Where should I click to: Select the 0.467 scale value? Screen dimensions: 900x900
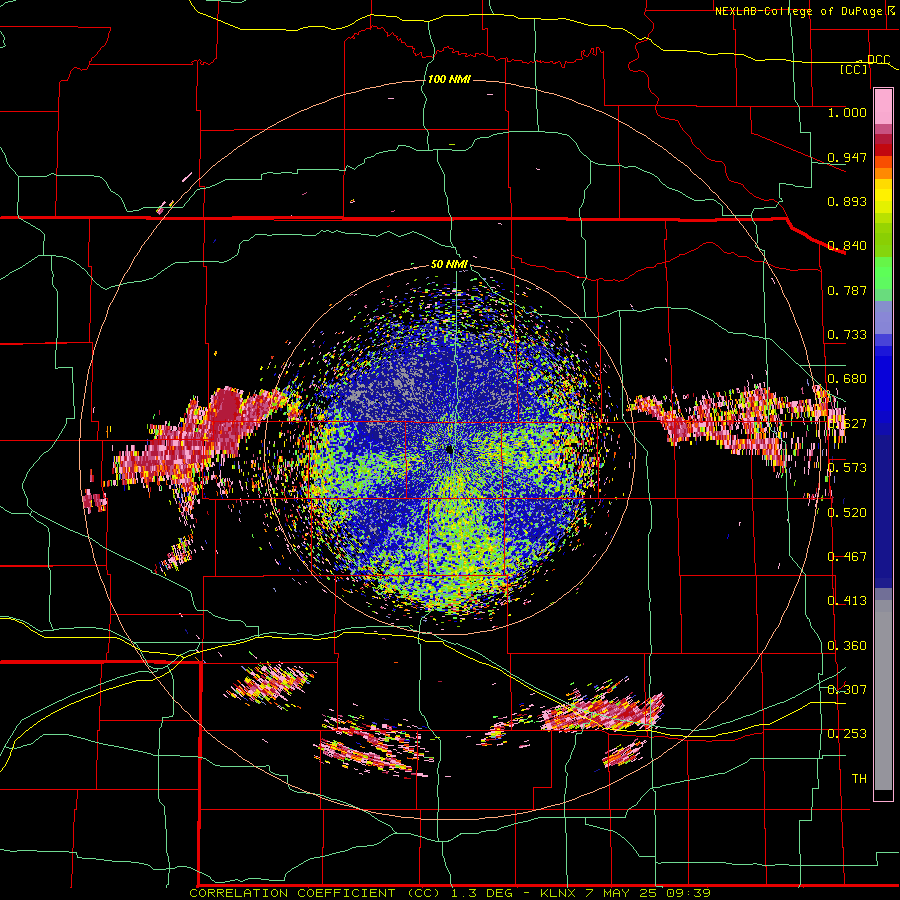pyautogui.click(x=847, y=556)
